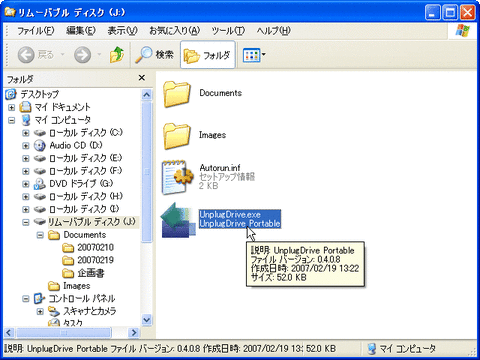
Task: Select ローカル ディスク (E:) drive icon
Action: click(x=40, y=158)
